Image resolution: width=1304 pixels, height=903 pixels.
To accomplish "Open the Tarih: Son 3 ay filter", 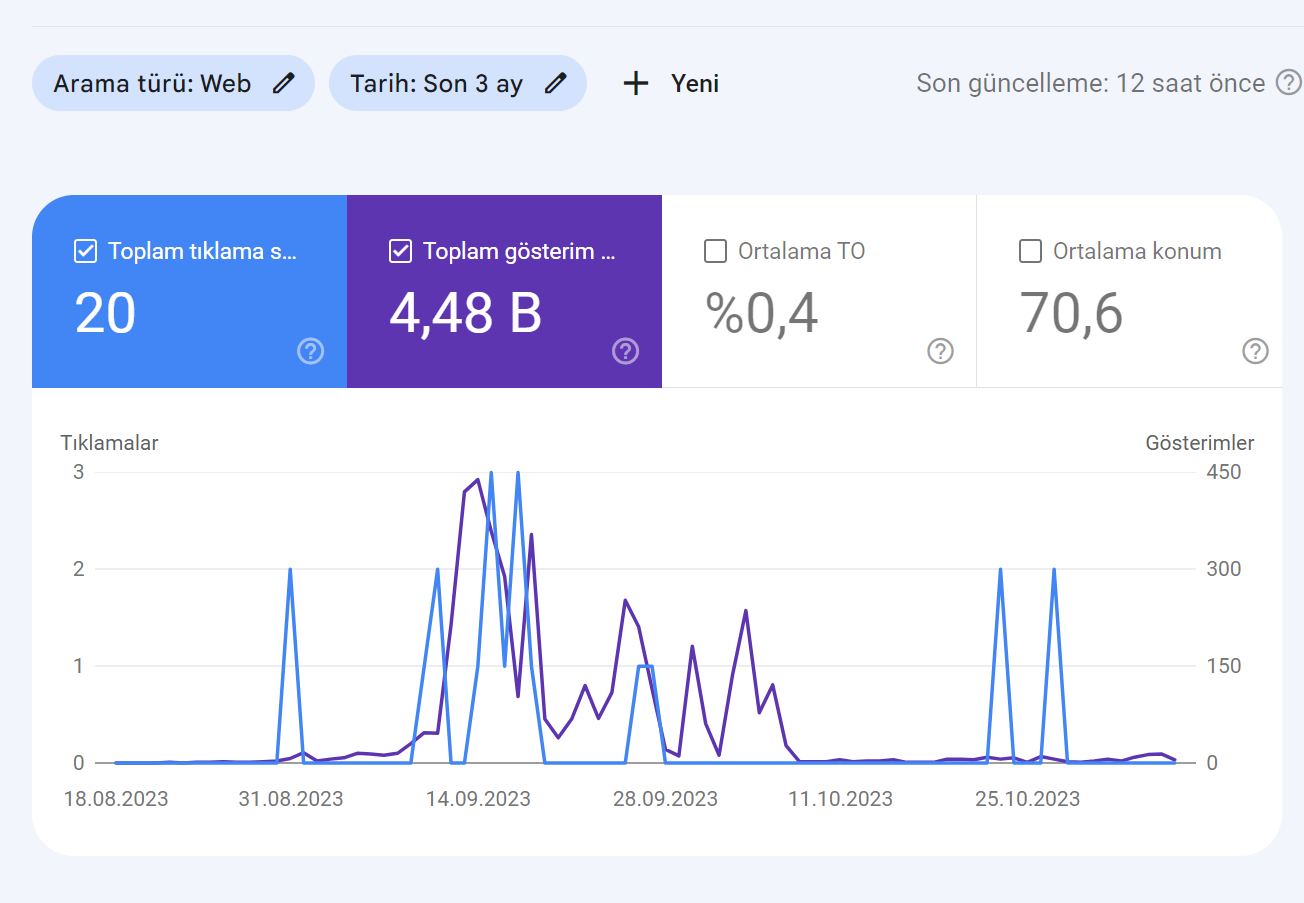I will tap(458, 83).
